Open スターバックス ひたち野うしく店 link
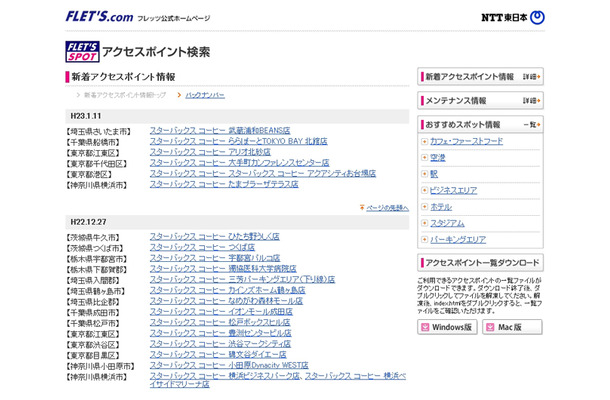The height and width of the screenshot is (400, 610). click(215, 237)
